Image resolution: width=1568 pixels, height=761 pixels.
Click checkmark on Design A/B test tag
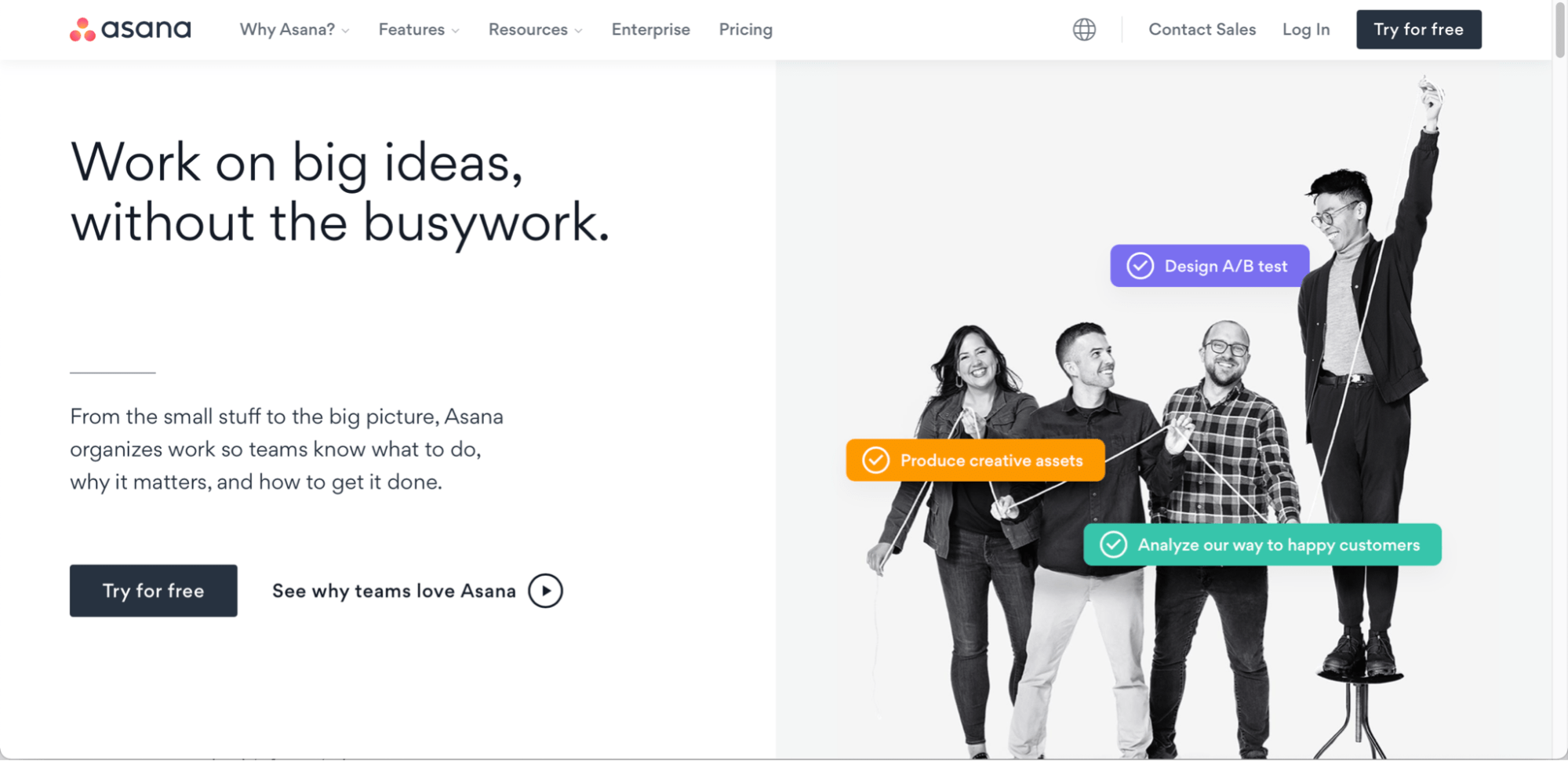1140,266
